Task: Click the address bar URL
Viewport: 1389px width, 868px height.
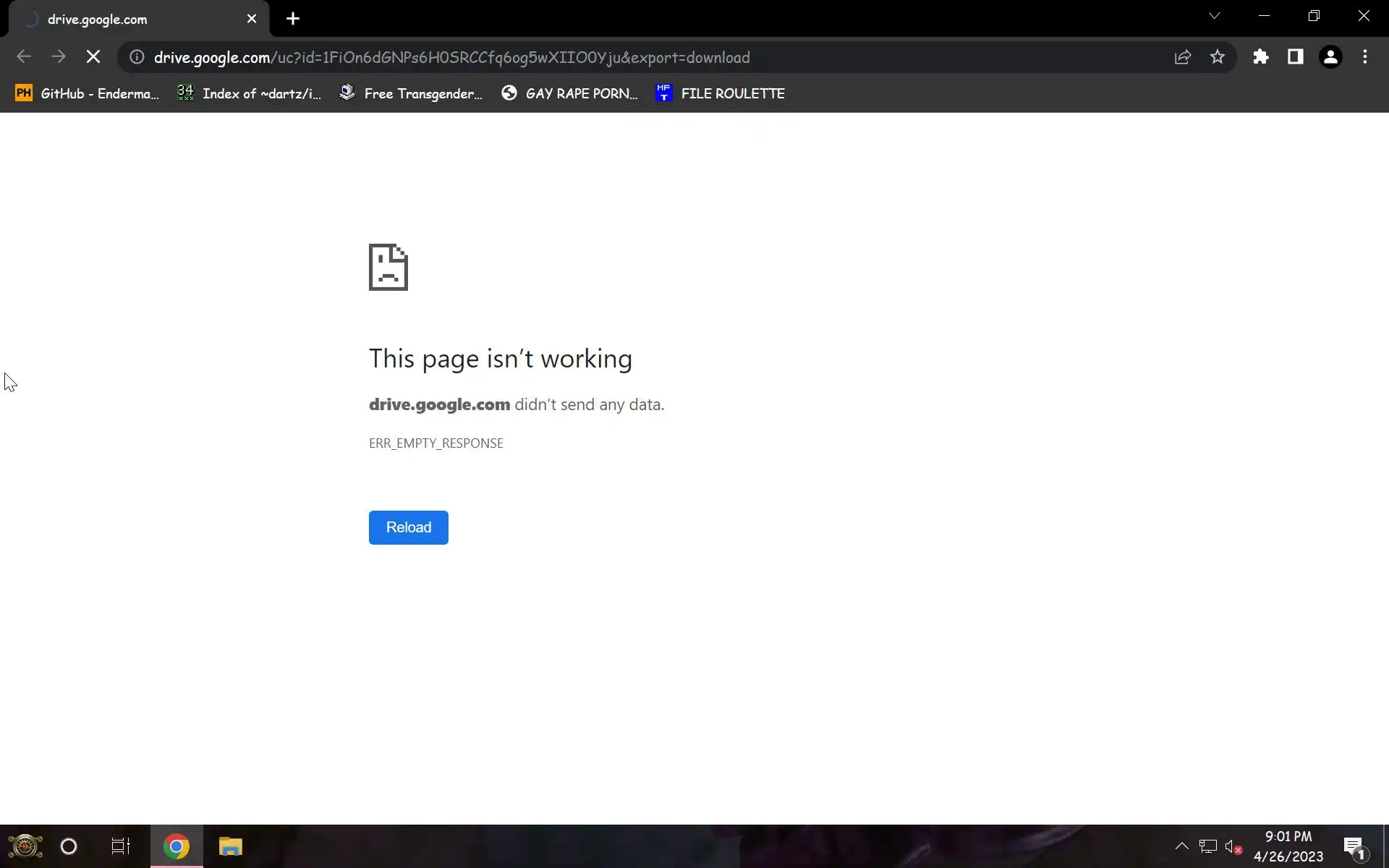Action: coord(451,57)
